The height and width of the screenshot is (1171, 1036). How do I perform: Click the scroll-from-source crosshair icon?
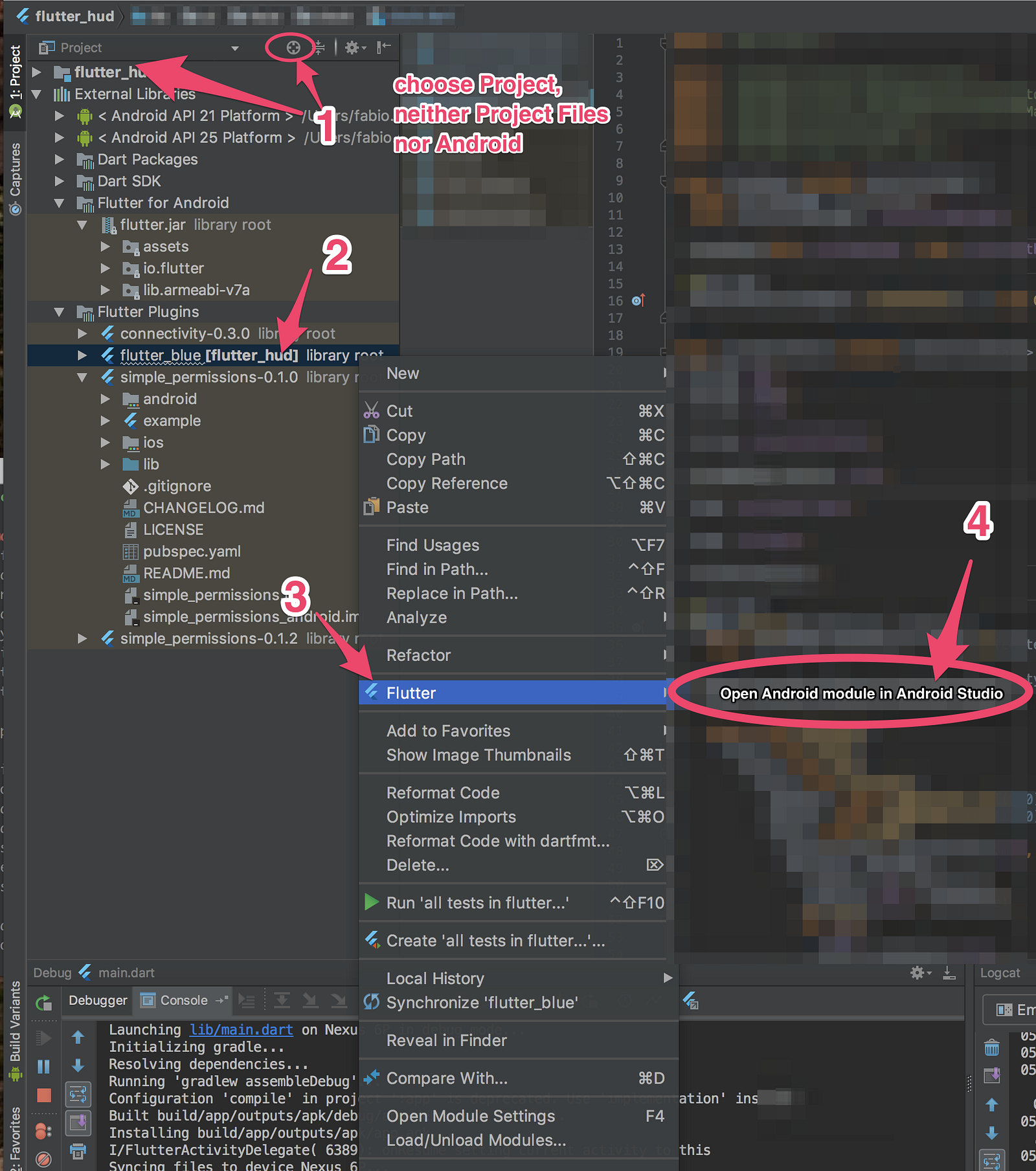(293, 47)
